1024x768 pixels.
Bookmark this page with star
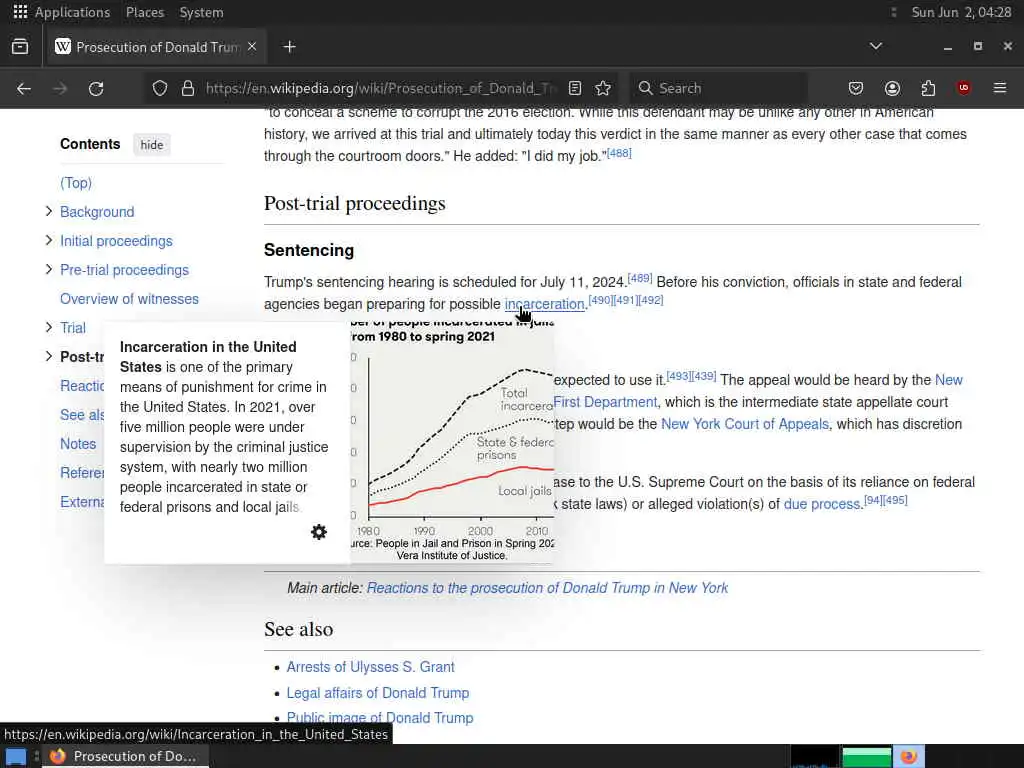603,88
